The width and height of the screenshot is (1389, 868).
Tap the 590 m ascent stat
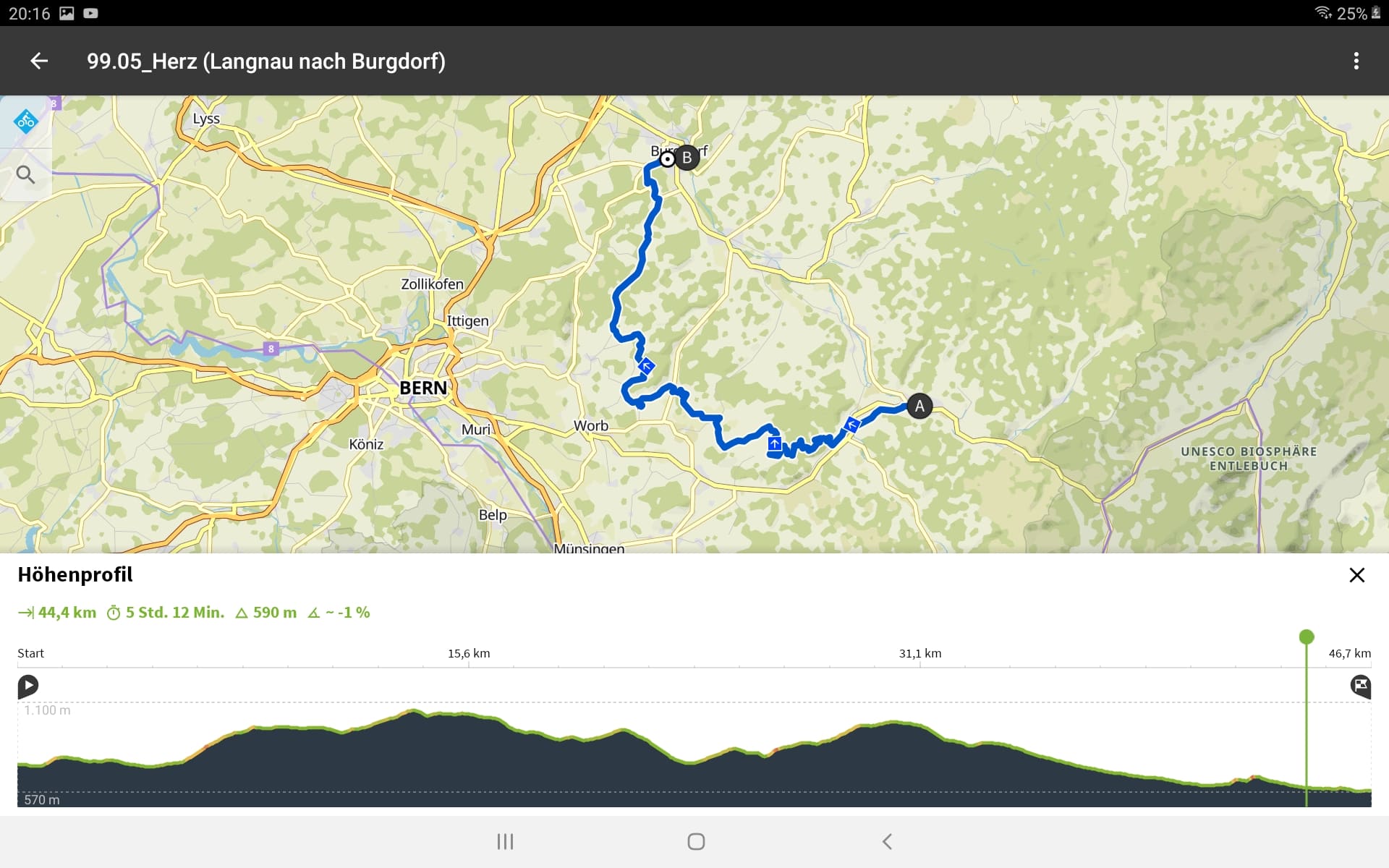tap(266, 613)
